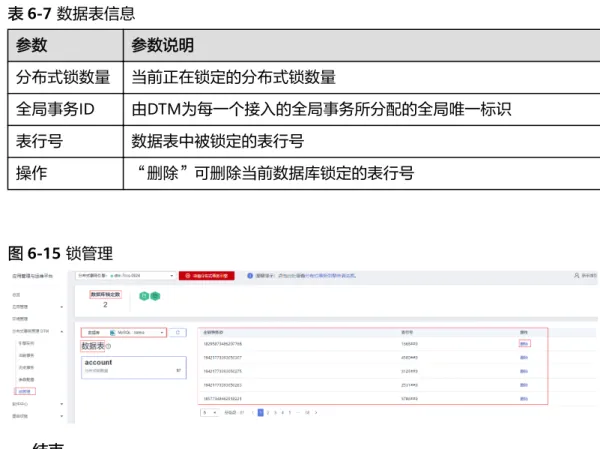Viewport: 600px width, 449px height.
Task: Go to page 3 in pagination
Action: tap(275, 413)
